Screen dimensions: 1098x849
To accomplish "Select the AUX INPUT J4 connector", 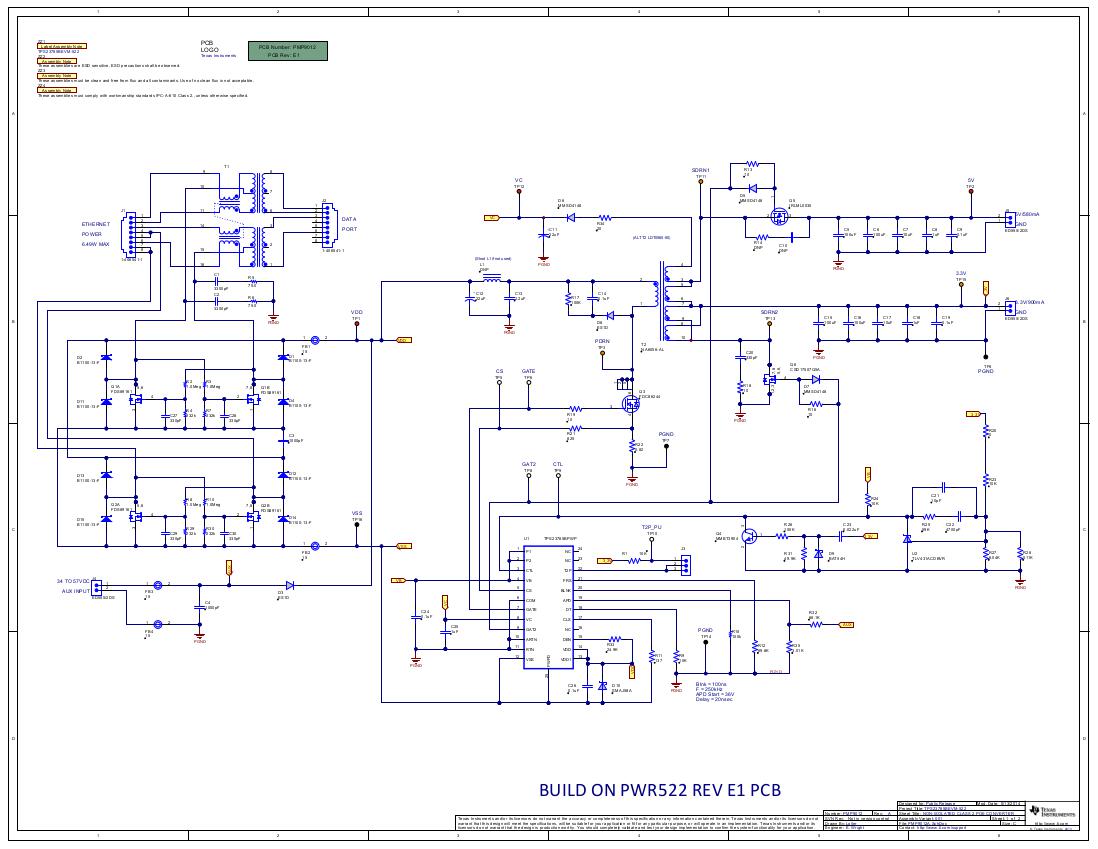I will coord(97,588).
